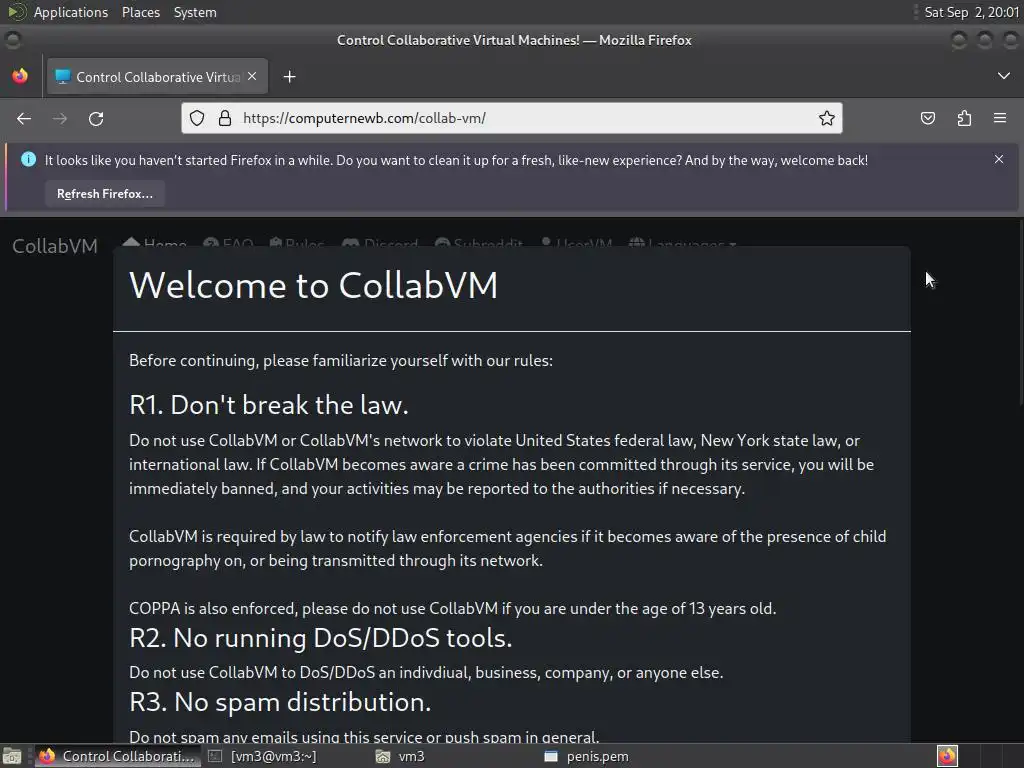Click the information icon in notification bar
1024x768 pixels.
(x=28, y=159)
